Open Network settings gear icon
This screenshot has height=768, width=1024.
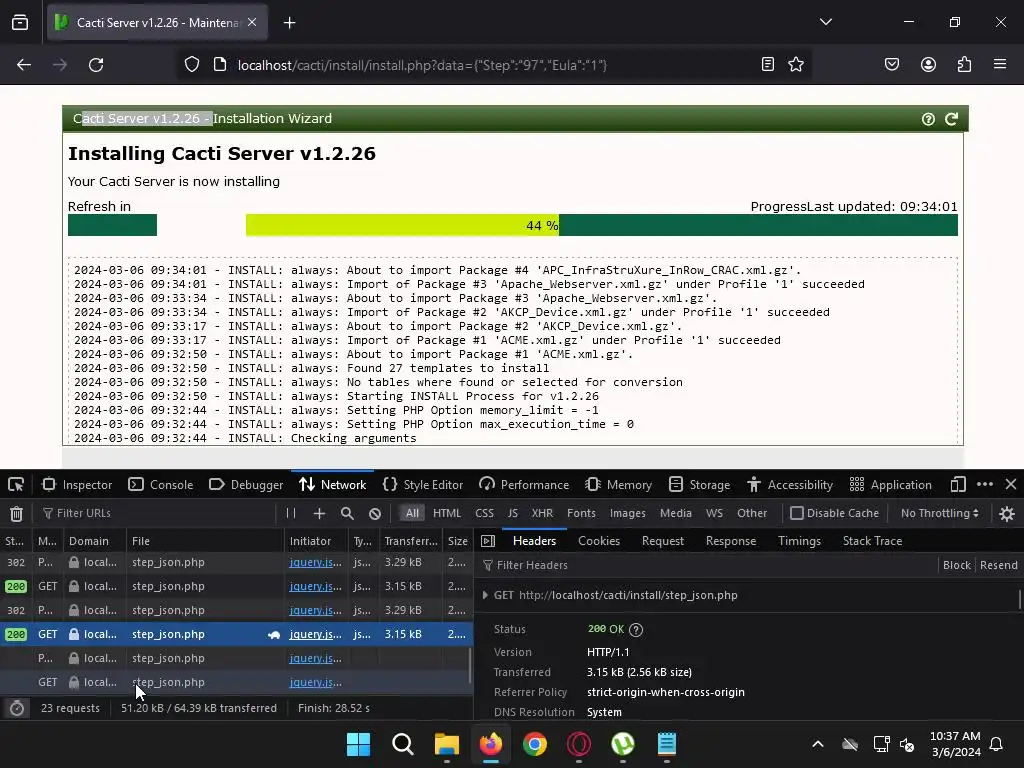tap(1007, 514)
